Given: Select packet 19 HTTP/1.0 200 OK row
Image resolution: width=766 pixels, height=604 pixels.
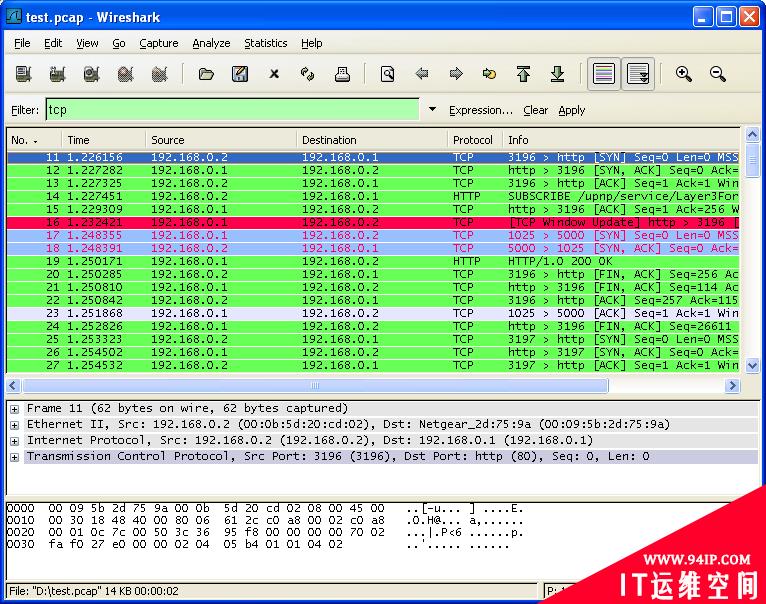Looking at the screenshot, I should 373,261.
